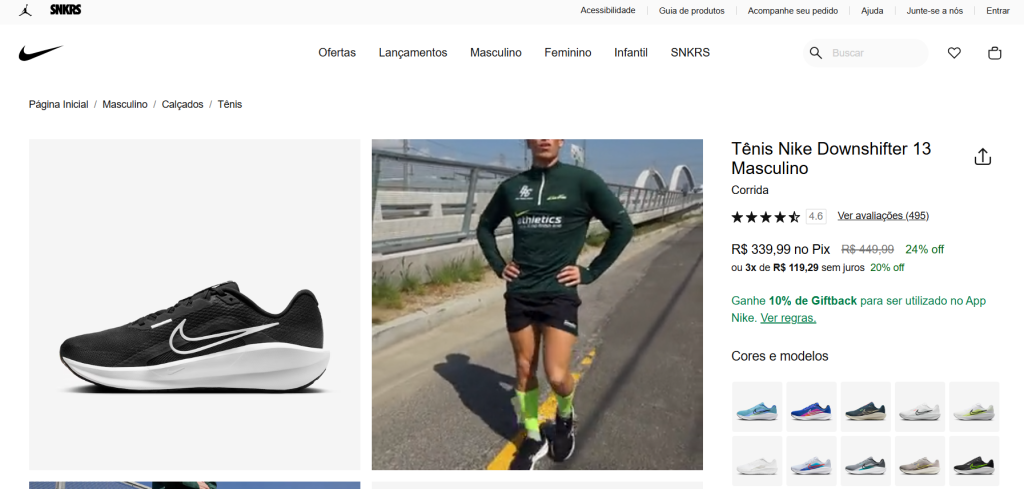Select the light blue shoe color option
Image resolution: width=1024 pixels, height=489 pixels.
click(757, 407)
